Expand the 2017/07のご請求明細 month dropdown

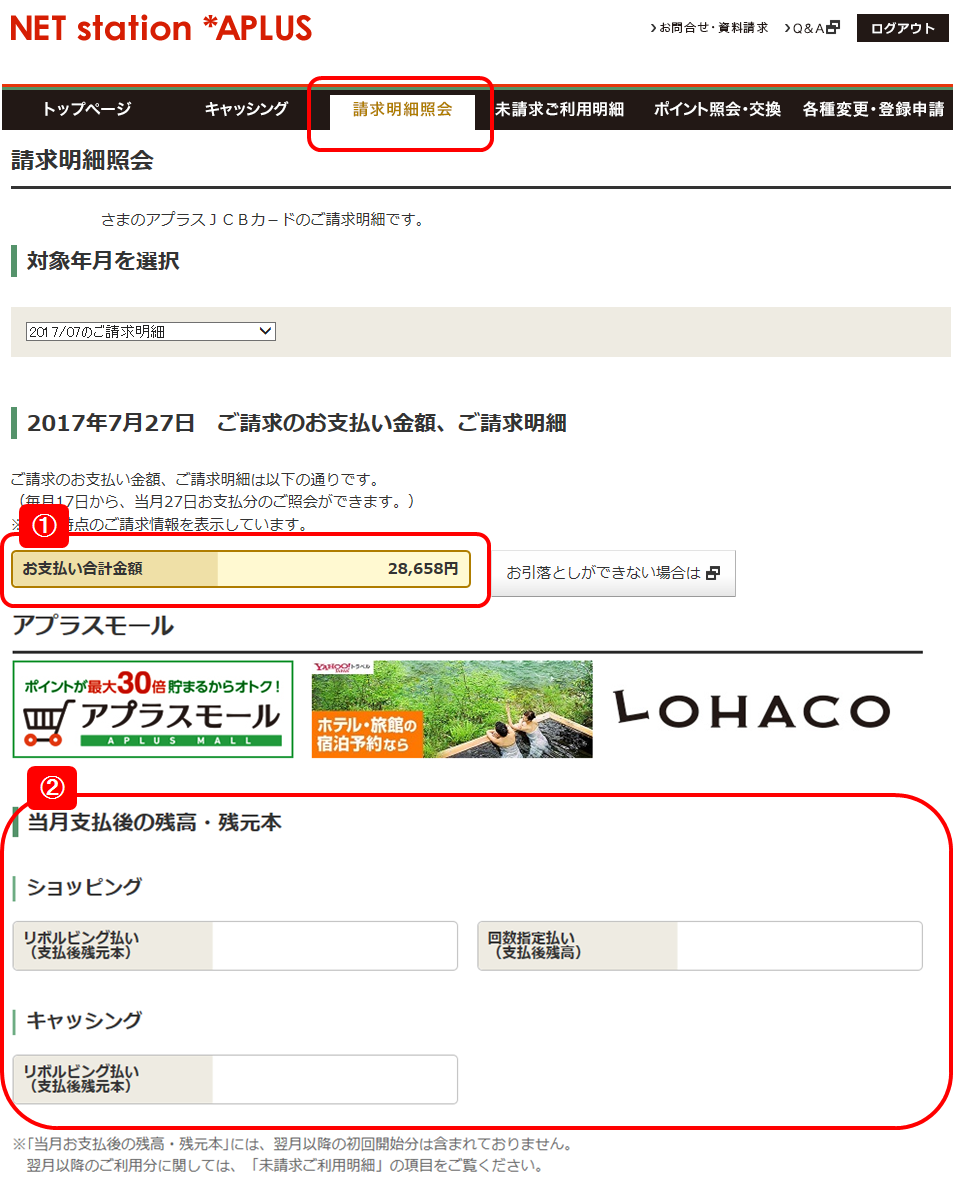[x=150, y=331]
